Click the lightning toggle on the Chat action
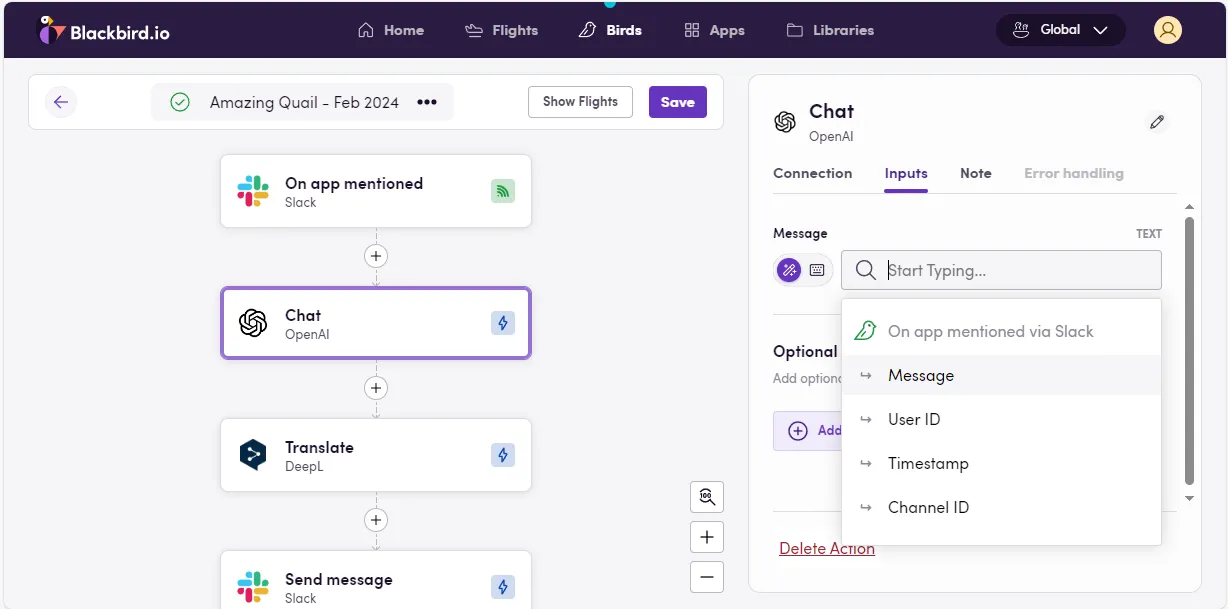Screen dimensions: 1228x609 click(x=503, y=323)
